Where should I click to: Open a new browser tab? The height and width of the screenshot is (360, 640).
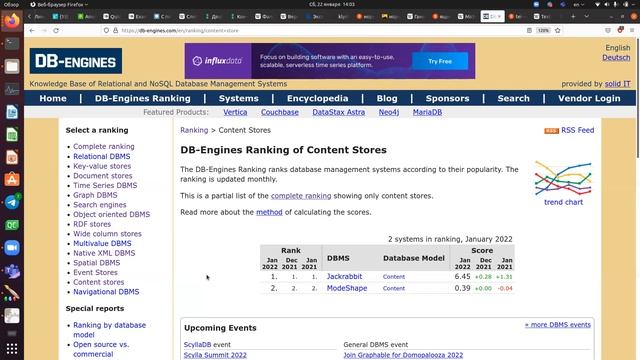(x=573, y=16)
